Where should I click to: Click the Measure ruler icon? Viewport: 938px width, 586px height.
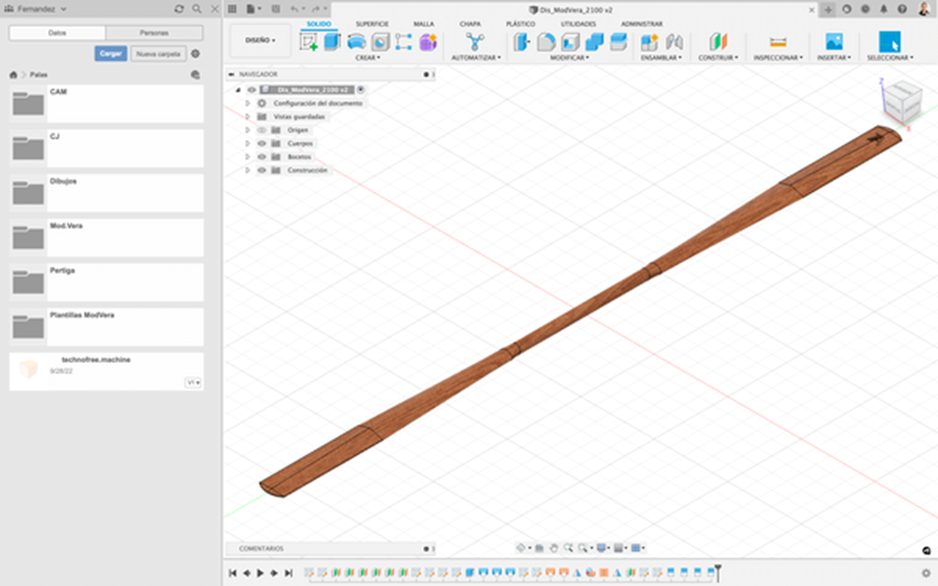(778, 42)
